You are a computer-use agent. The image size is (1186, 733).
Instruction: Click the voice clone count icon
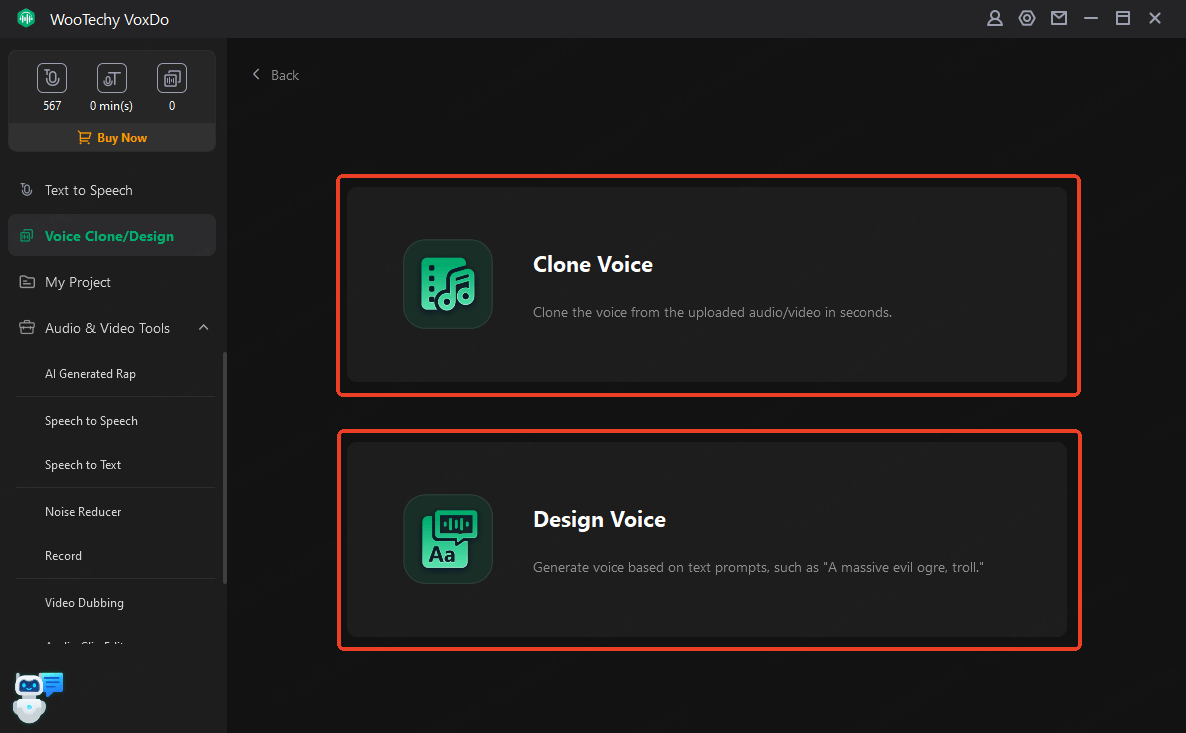click(x=171, y=78)
